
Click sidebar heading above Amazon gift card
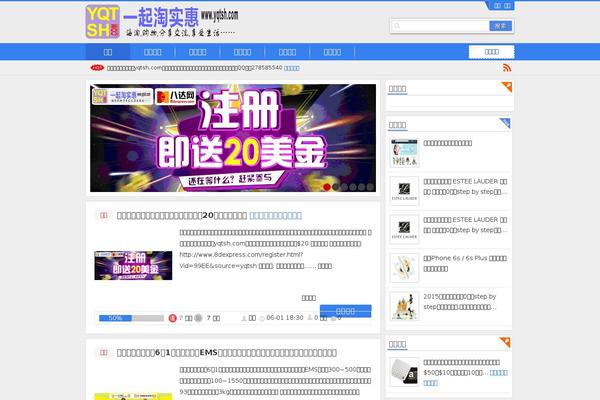pos(397,344)
